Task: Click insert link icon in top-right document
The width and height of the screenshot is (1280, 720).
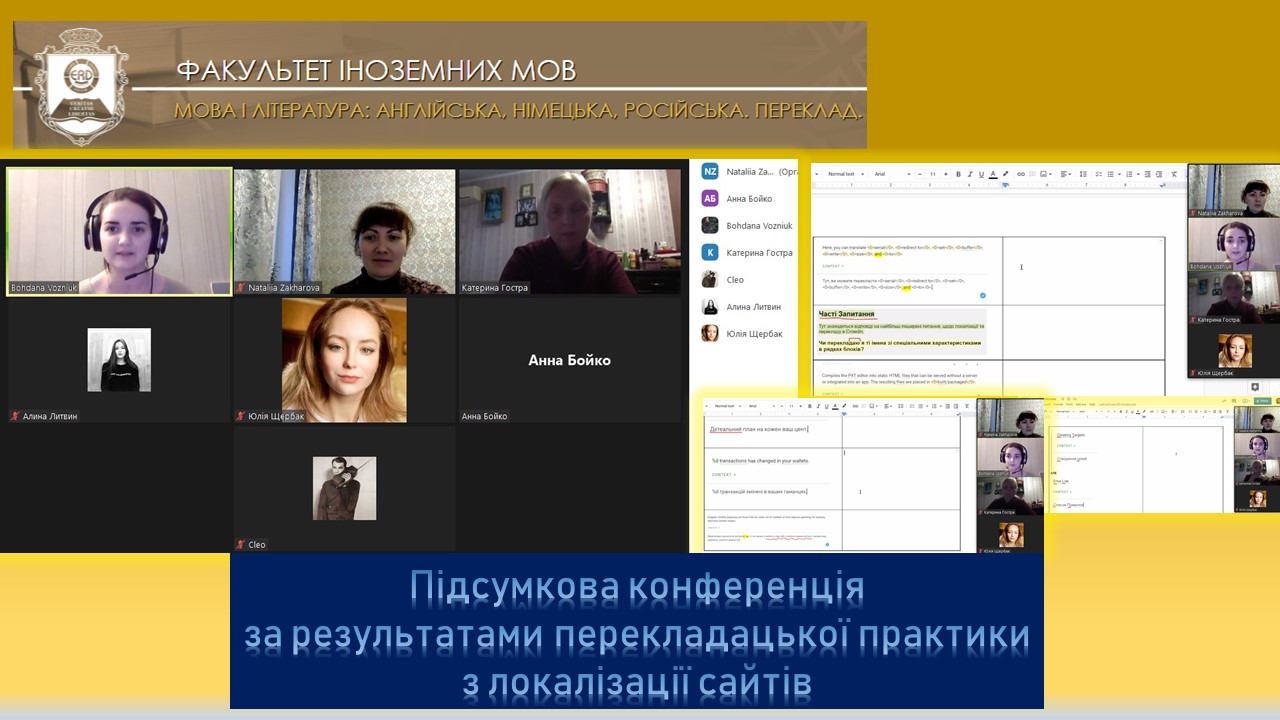Action: point(1021,174)
